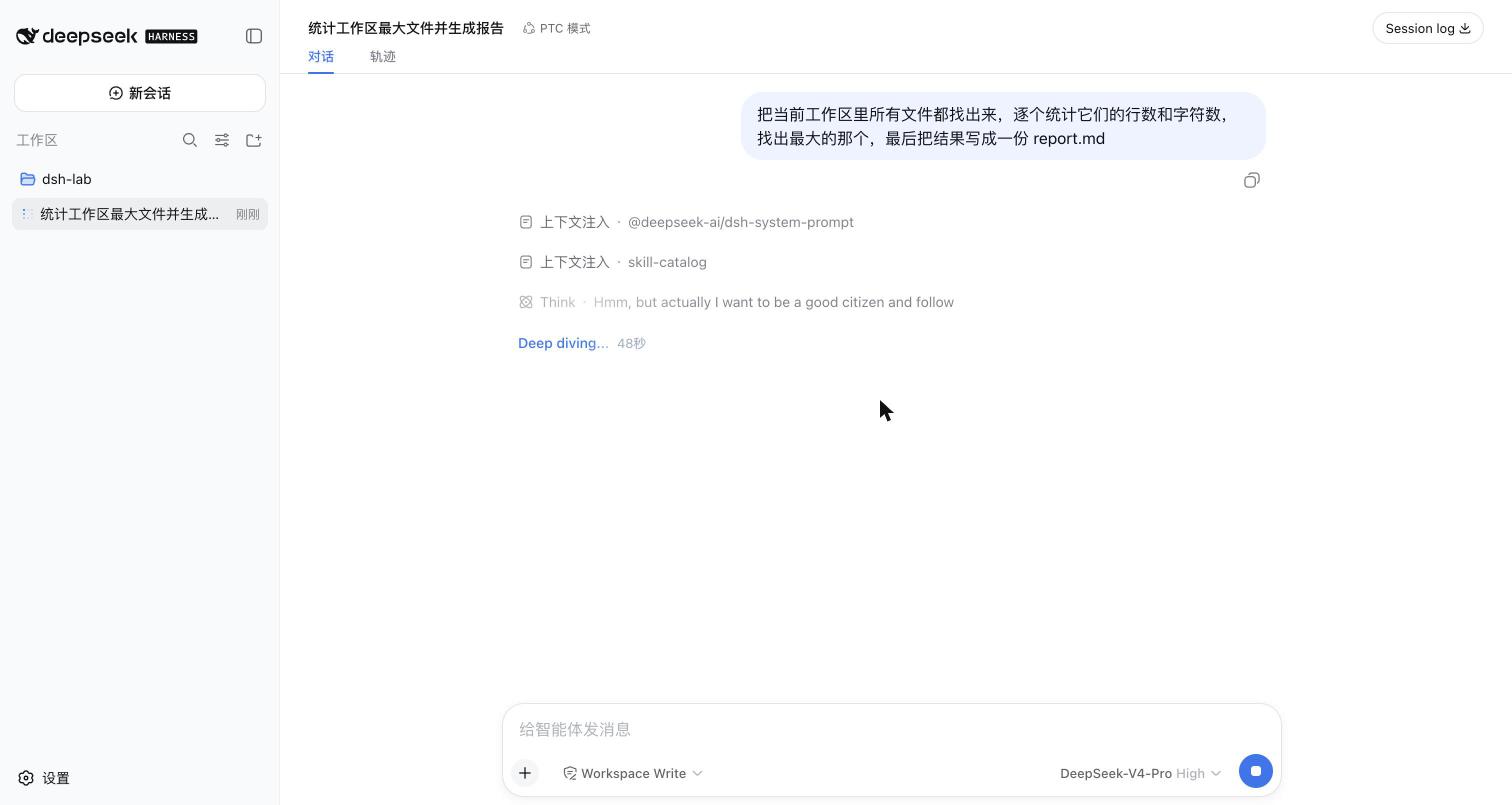The width and height of the screenshot is (1512, 805).
Task: Open 设置 settings at sidebar bottom
Action: pyautogui.click(x=44, y=778)
